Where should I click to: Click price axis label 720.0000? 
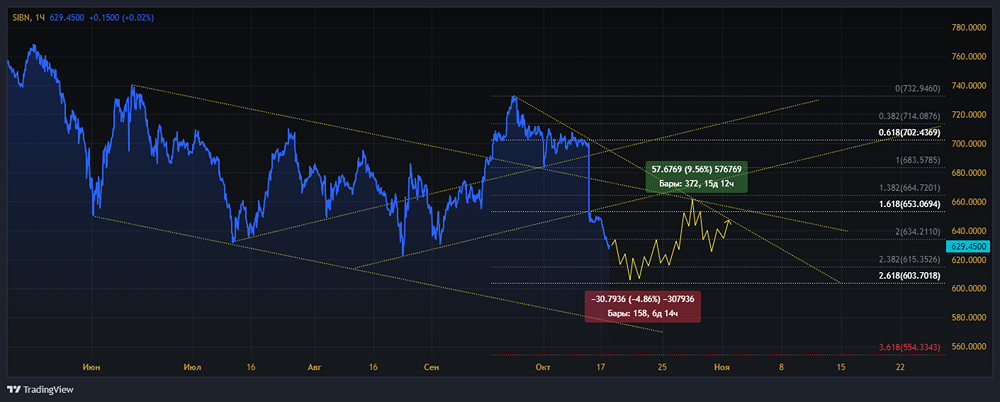pos(968,115)
